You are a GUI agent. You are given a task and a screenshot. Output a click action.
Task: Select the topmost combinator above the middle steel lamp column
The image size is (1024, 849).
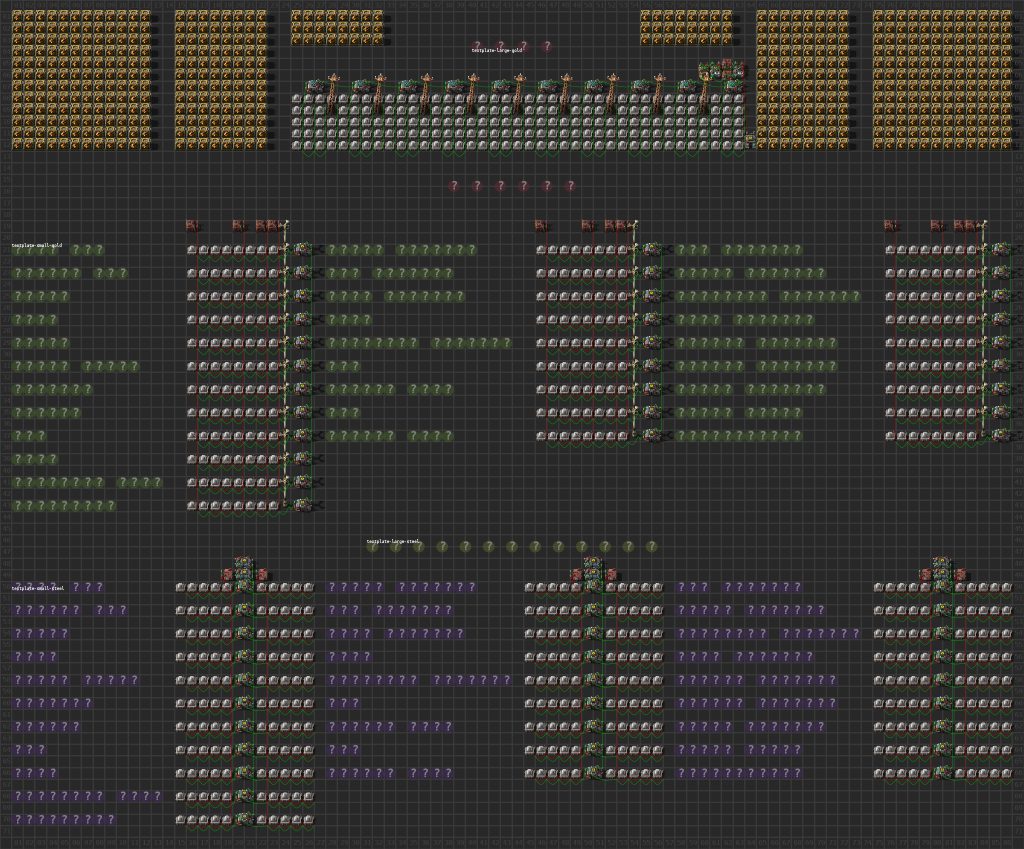pos(592,563)
